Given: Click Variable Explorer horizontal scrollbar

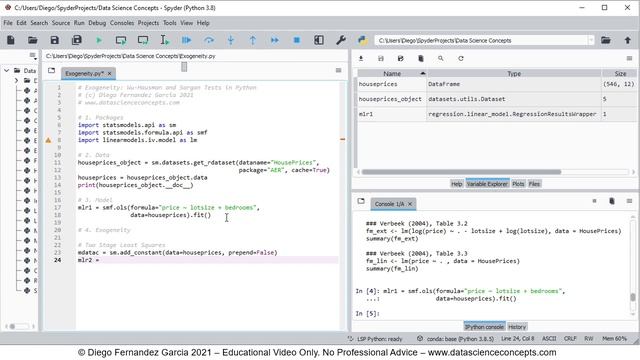Looking at the screenshot, I should point(461,172).
